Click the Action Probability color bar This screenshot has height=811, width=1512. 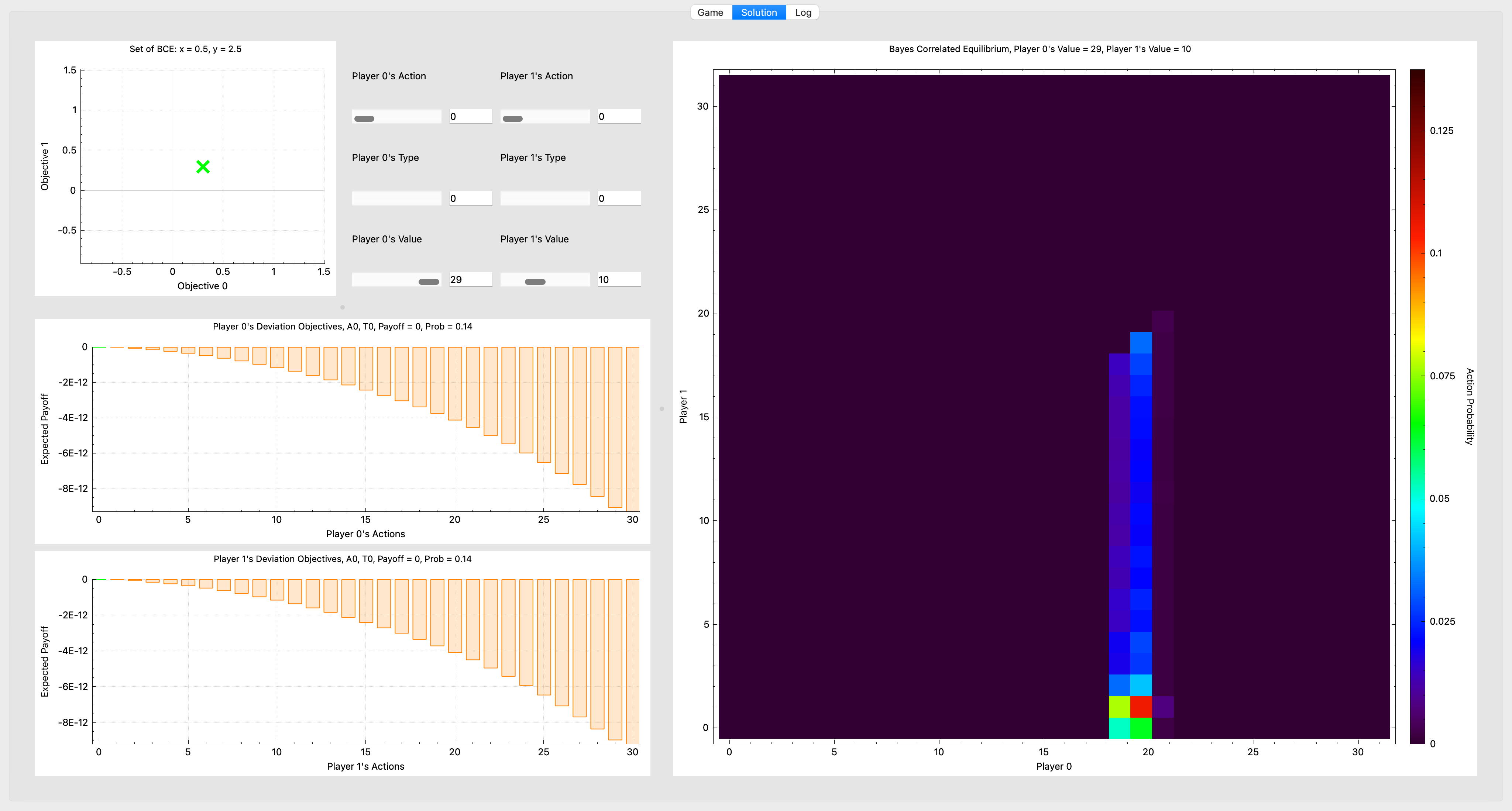pos(1417,406)
